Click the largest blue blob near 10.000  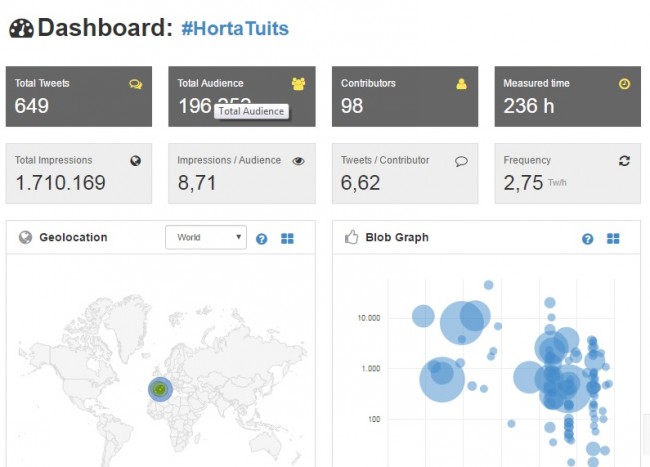pyautogui.click(x=461, y=319)
